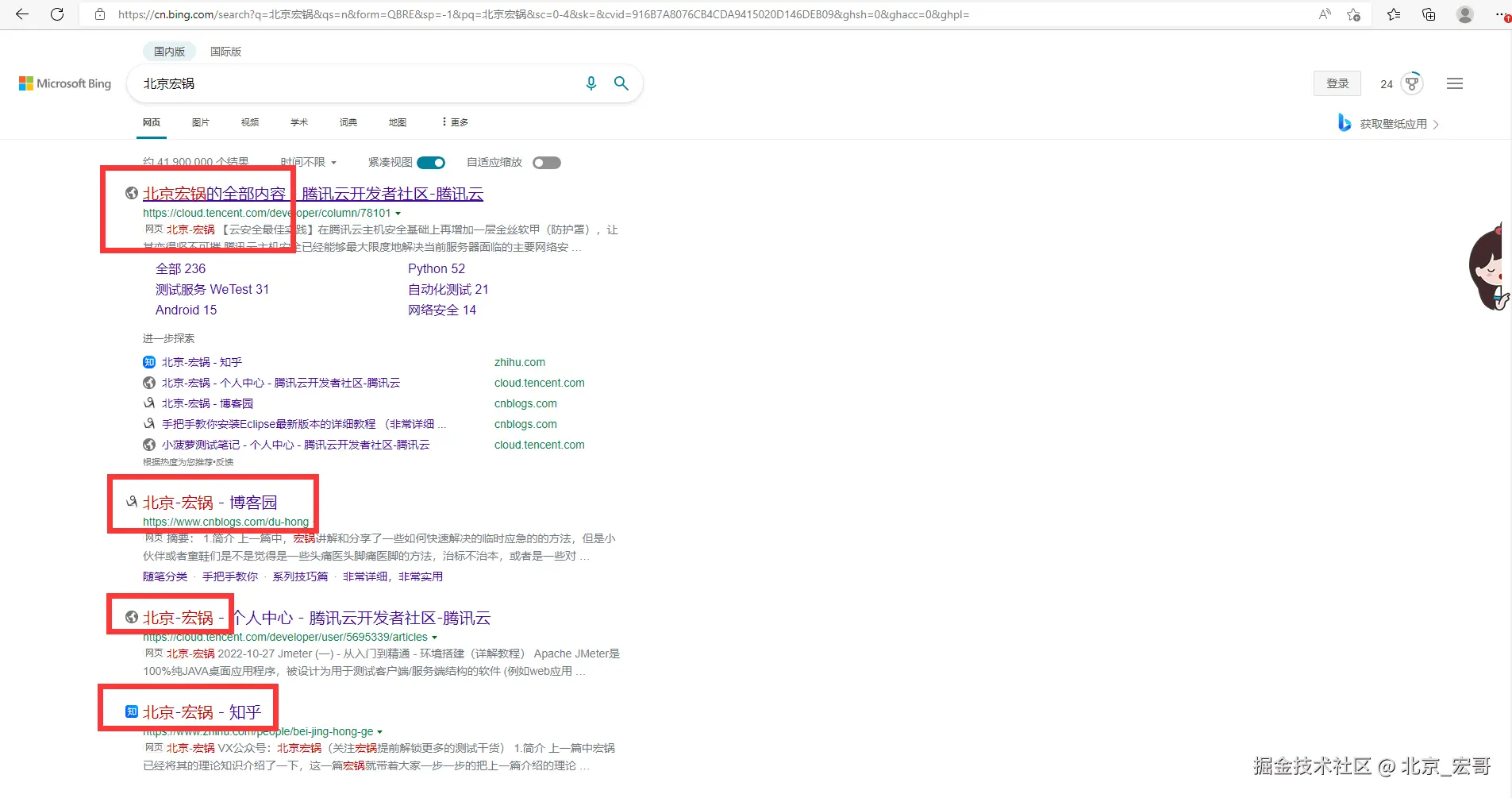Add this page to favorites
Screen dimensions: 1512x798
point(1354,14)
